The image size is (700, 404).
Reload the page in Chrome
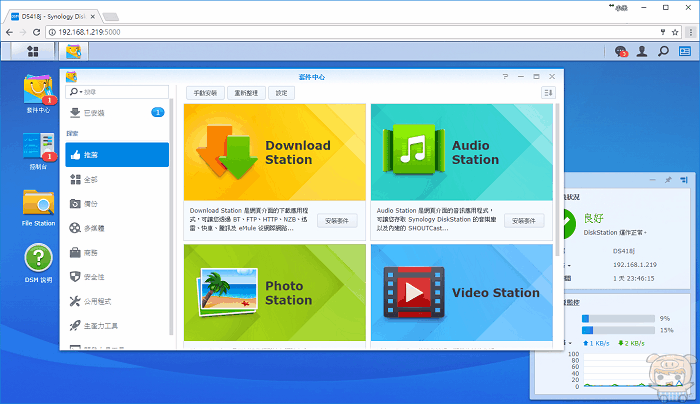37,32
